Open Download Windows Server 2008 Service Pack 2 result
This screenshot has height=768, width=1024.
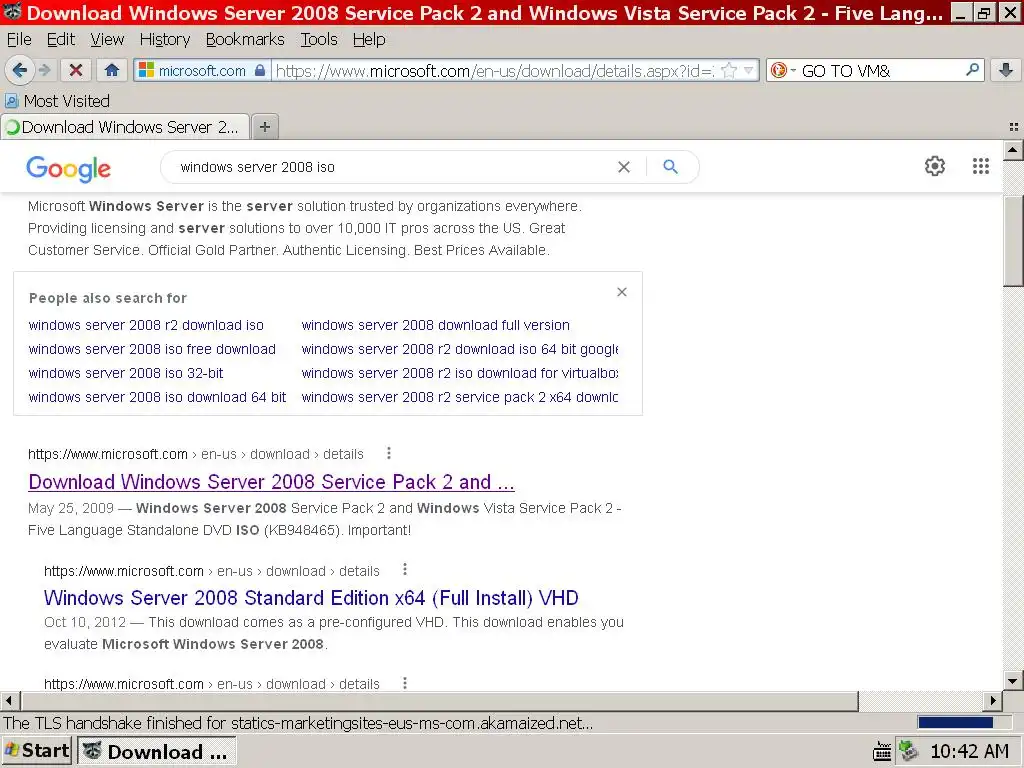coord(272,482)
